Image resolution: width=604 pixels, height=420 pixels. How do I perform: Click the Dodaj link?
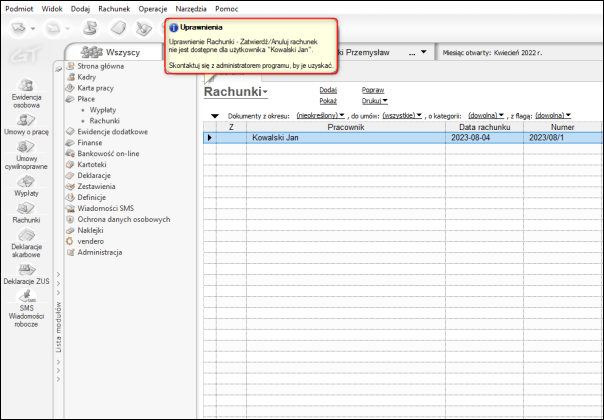(327, 90)
